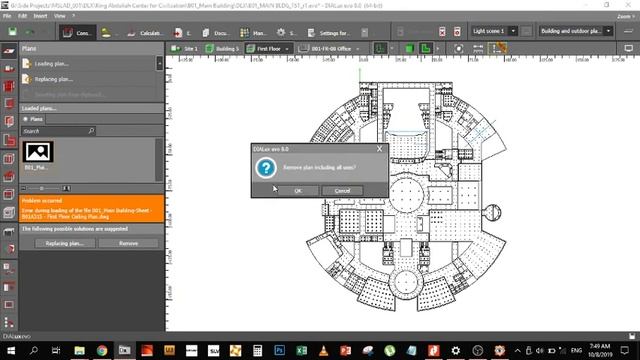Select the second icon in the left sidebar

[x=9, y=68]
